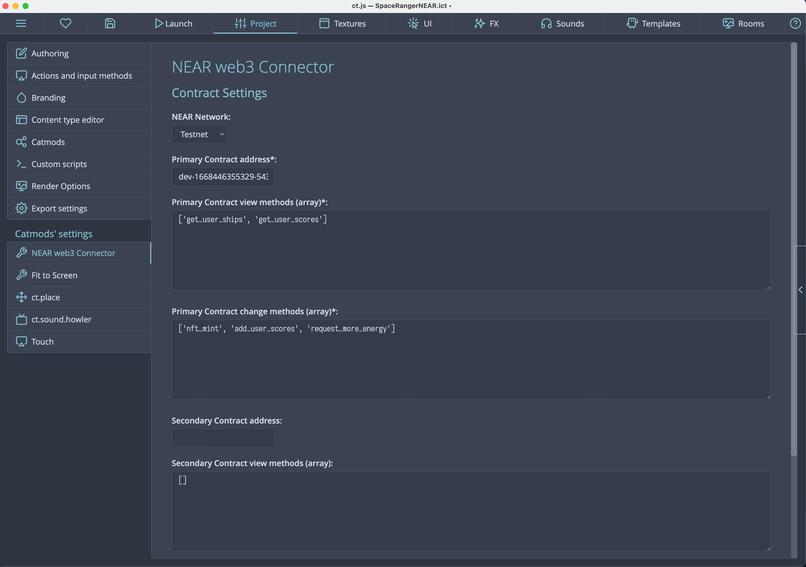Click the UI tab icon

[413, 23]
